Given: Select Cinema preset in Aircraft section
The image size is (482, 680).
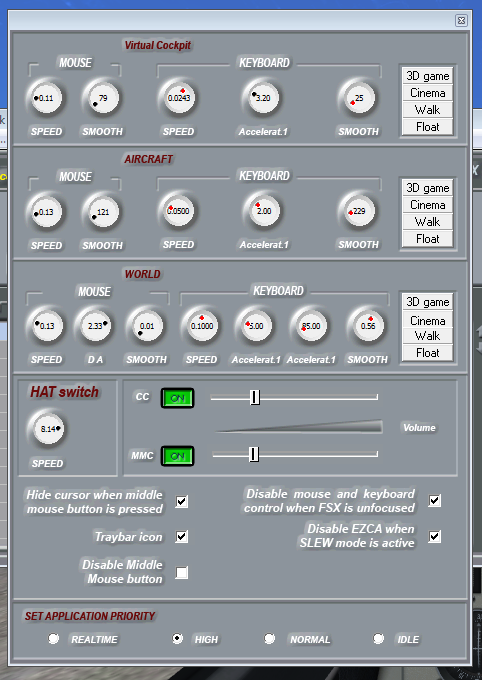Looking at the screenshot, I should tap(427, 205).
